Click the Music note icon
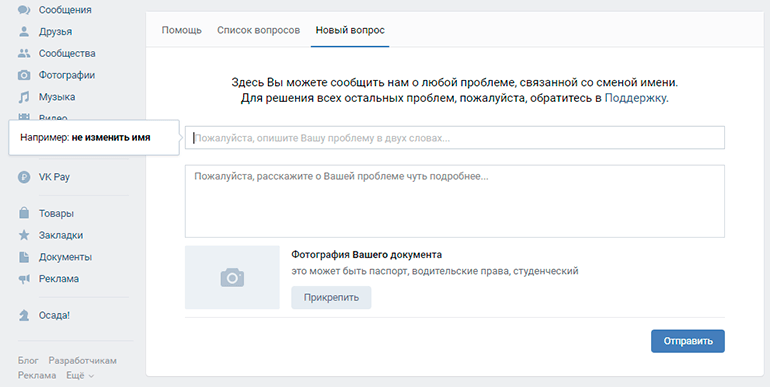Screen dimensions: 770x387 (24, 97)
